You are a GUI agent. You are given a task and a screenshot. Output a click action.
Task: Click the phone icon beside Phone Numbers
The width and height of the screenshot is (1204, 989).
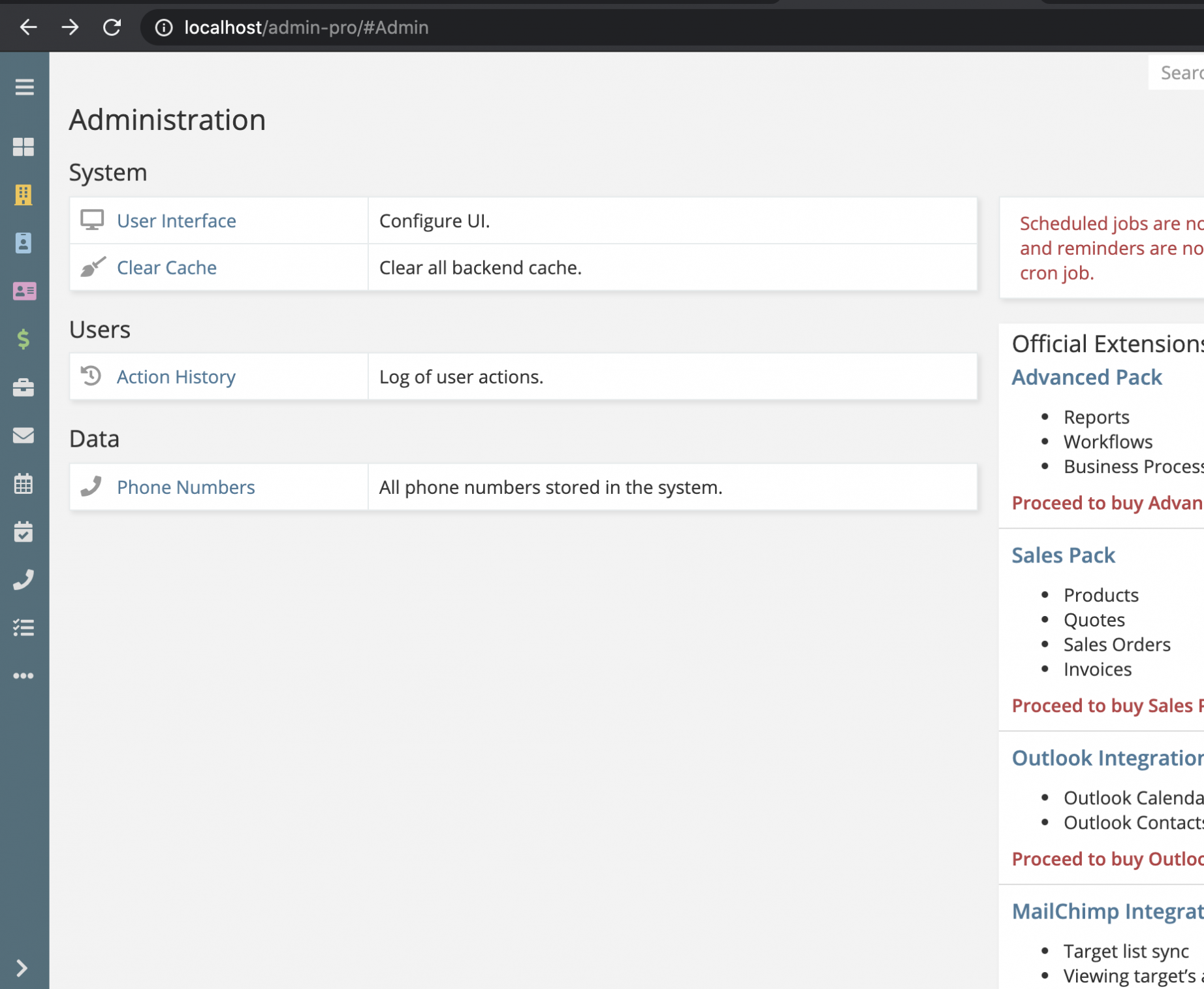(x=91, y=486)
